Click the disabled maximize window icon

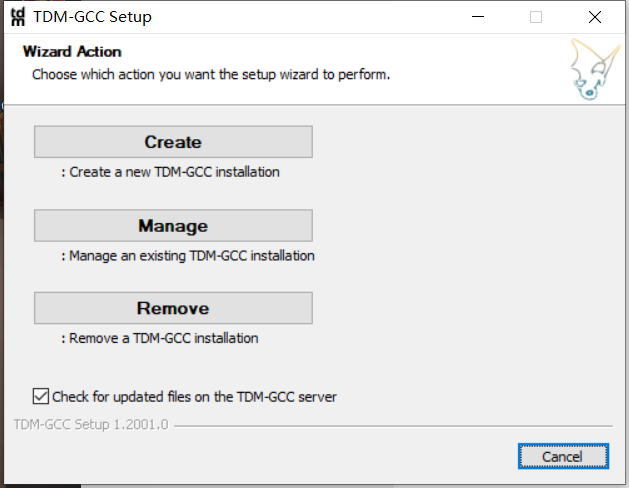(x=536, y=17)
